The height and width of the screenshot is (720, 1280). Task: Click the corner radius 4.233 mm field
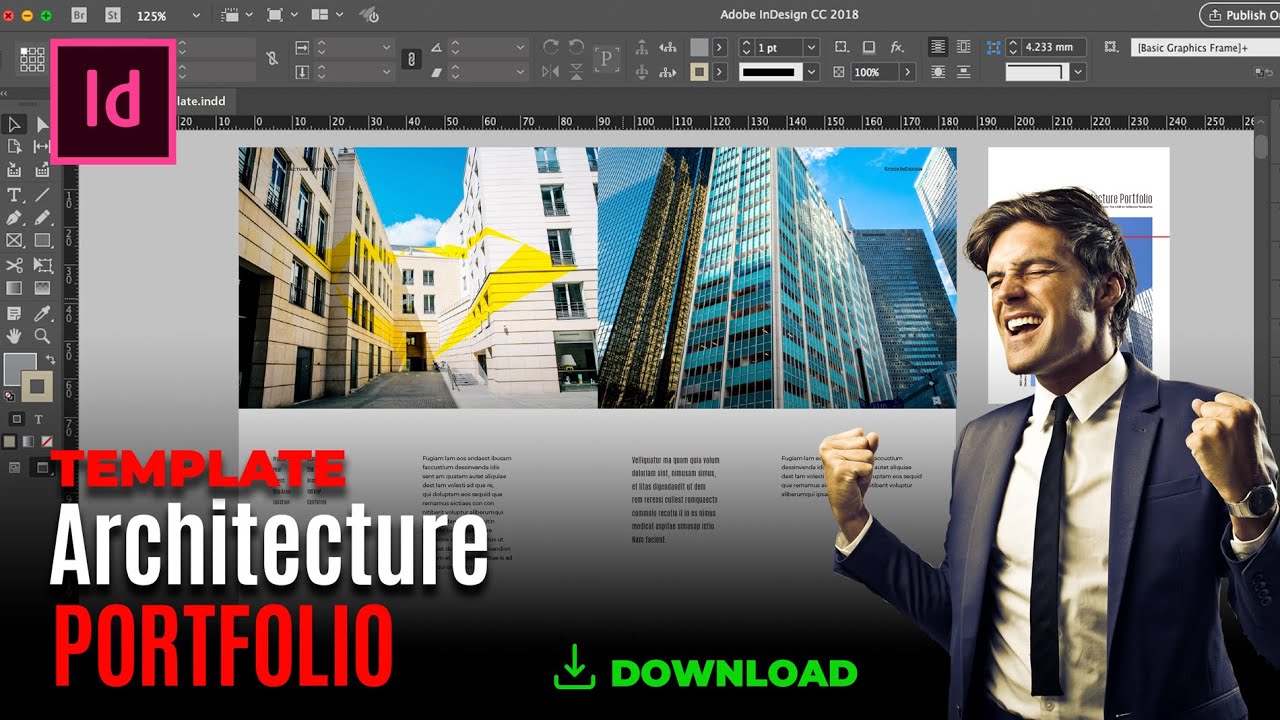[1055, 47]
